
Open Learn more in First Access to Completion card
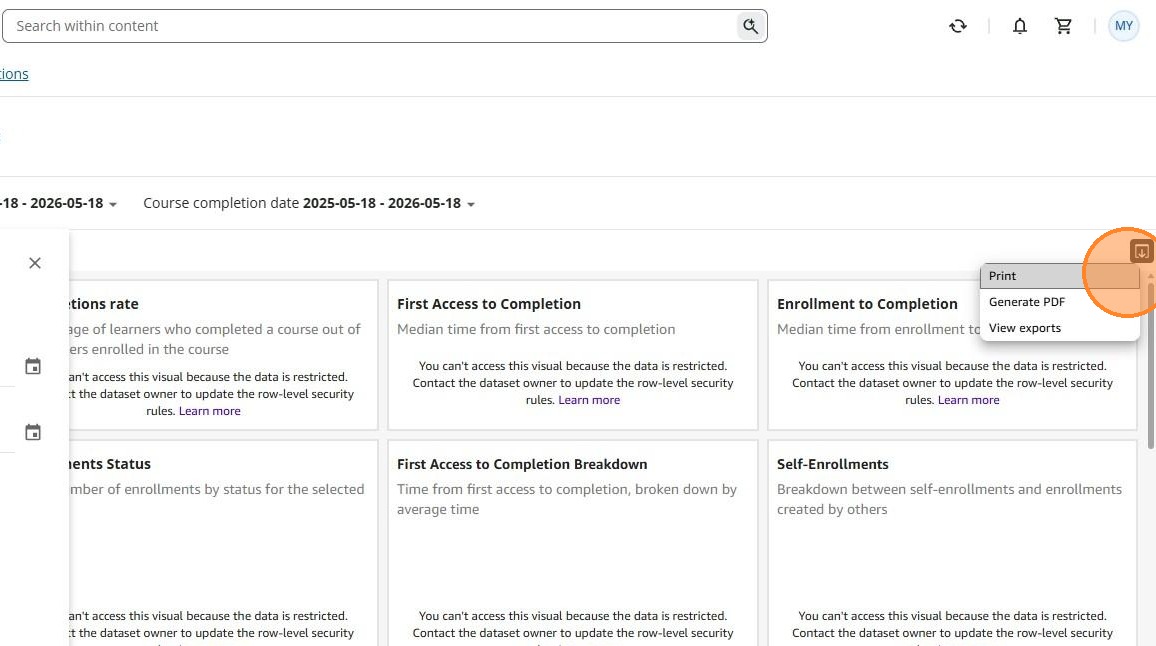[x=589, y=400]
